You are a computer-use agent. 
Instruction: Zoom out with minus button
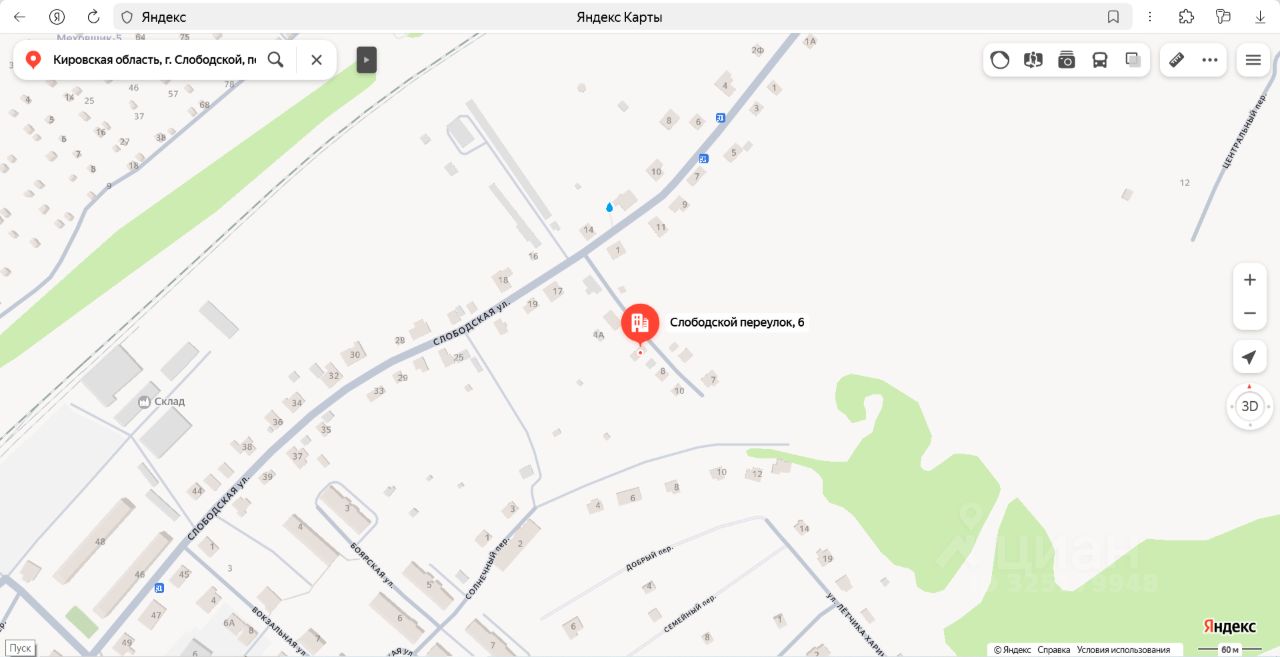tap(1249, 313)
